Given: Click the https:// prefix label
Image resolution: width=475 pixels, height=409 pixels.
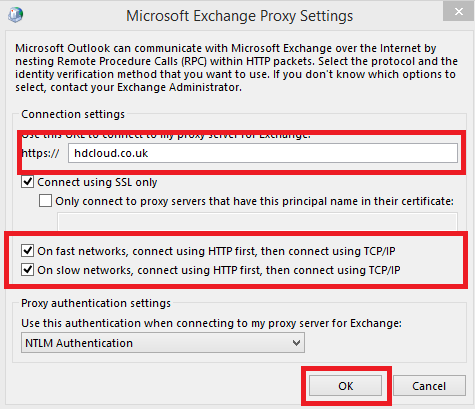Looking at the screenshot, I should pyautogui.click(x=40, y=153).
